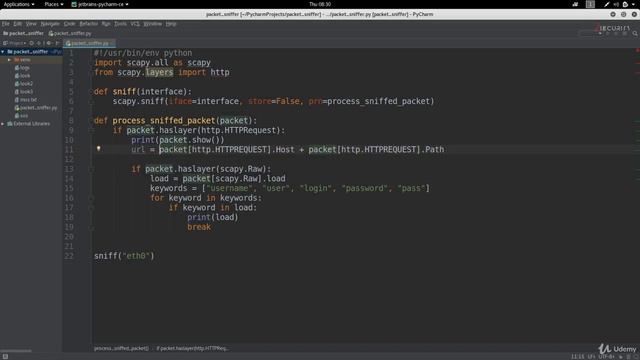This screenshot has width=640, height=360.
Task: Open the View menu
Action: point(31,24)
